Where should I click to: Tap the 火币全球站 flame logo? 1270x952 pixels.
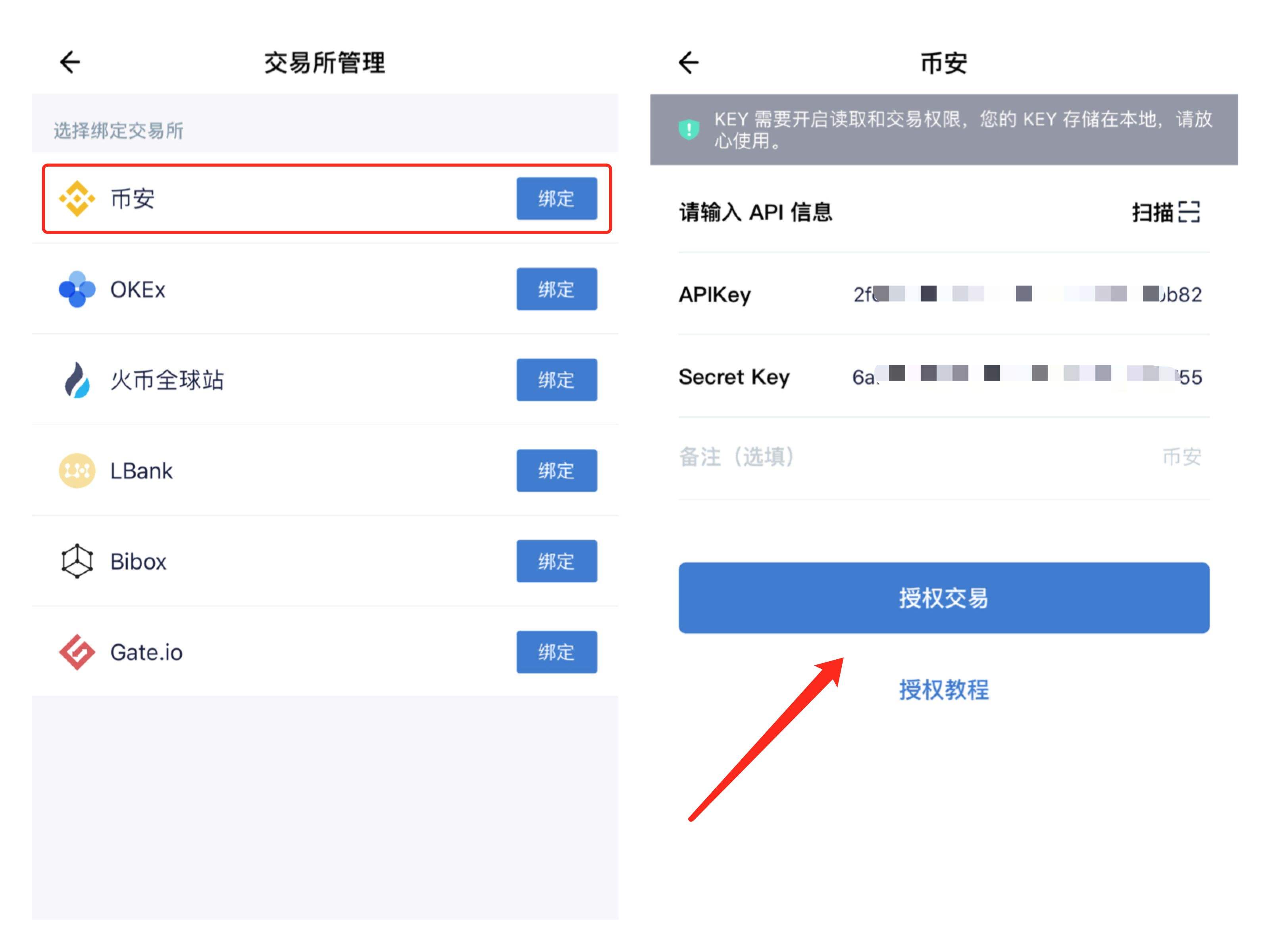(x=77, y=379)
